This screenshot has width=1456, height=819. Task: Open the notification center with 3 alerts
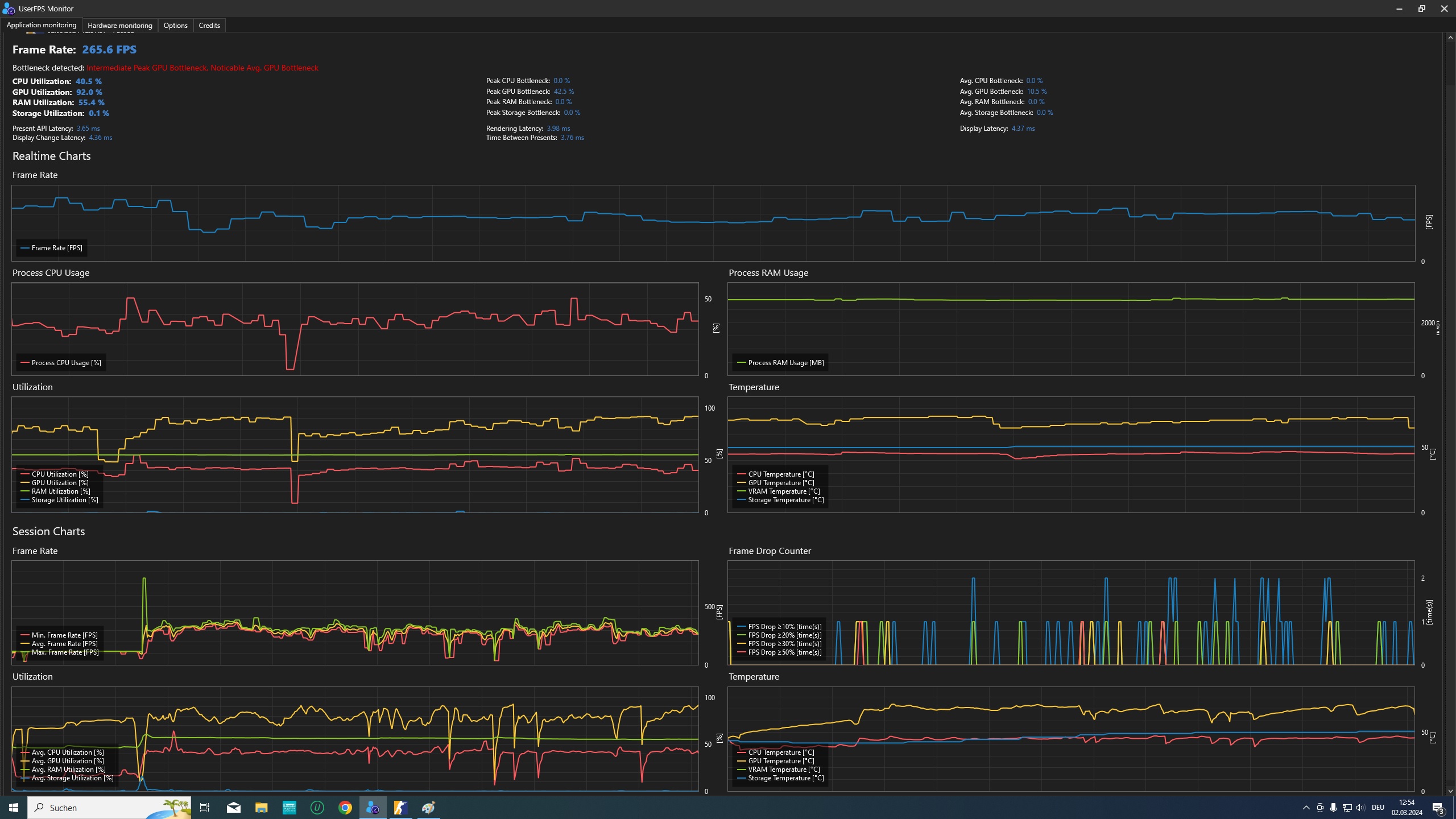coord(1438,808)
